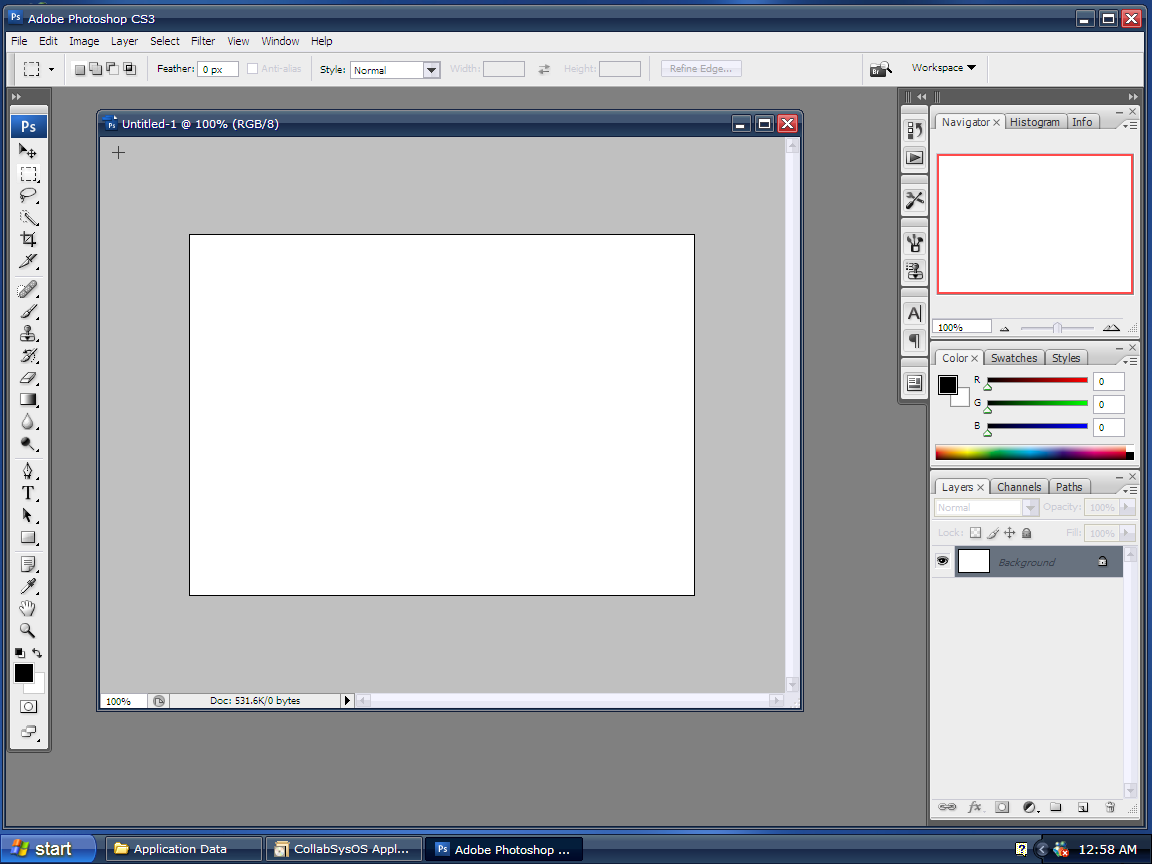Select the Horizontal Type tool
Screen dimensions: 1152x864
[x=28, y=493]
